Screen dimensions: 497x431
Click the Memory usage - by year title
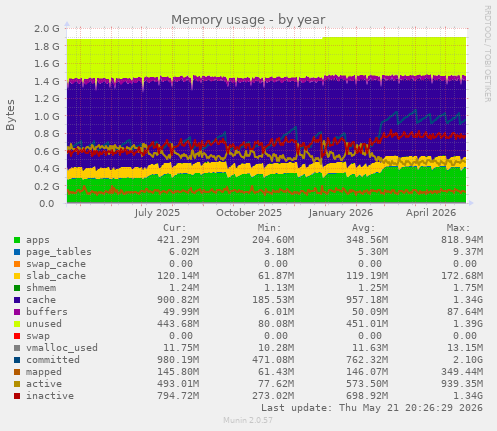tap(248, 20)
